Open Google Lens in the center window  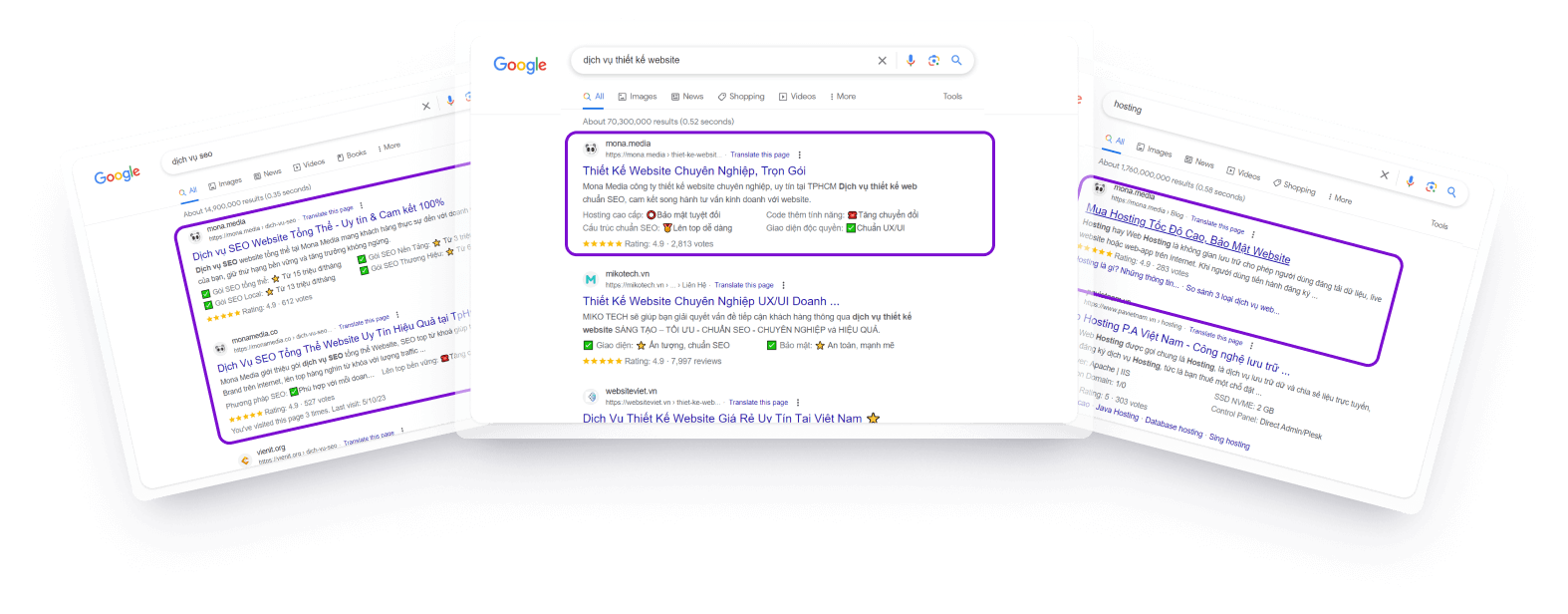[x=933, y=61]
